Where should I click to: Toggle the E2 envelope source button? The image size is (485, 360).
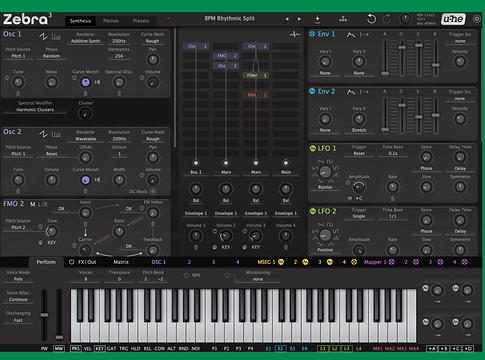pos(280,349)
